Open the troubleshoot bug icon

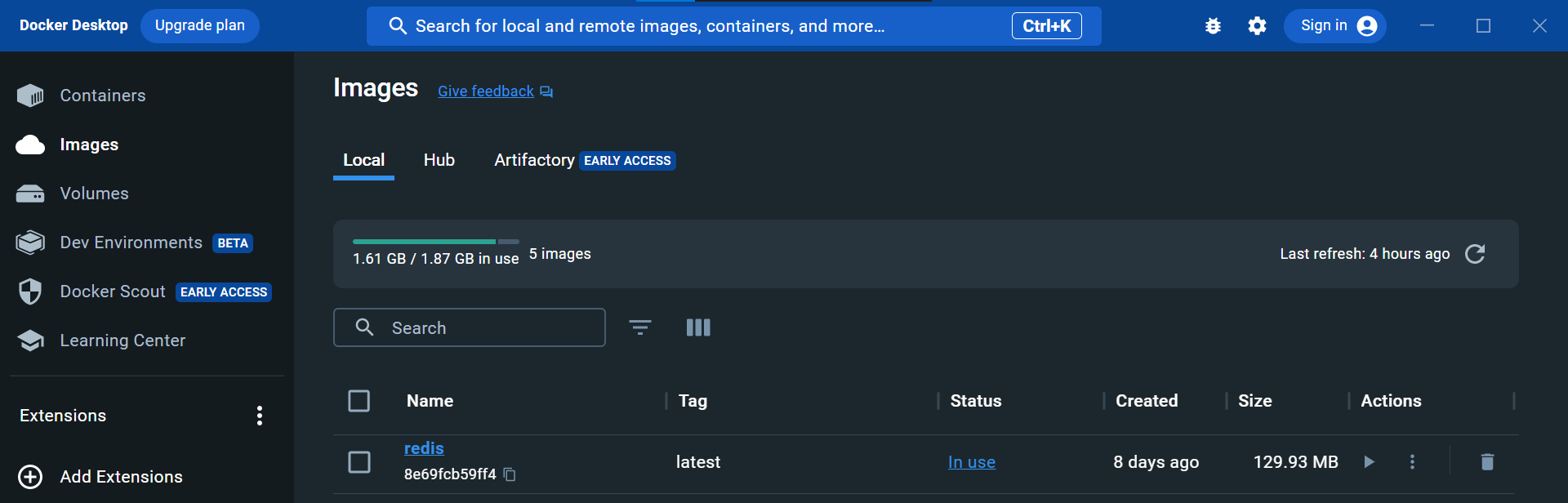click(1213, 26)
